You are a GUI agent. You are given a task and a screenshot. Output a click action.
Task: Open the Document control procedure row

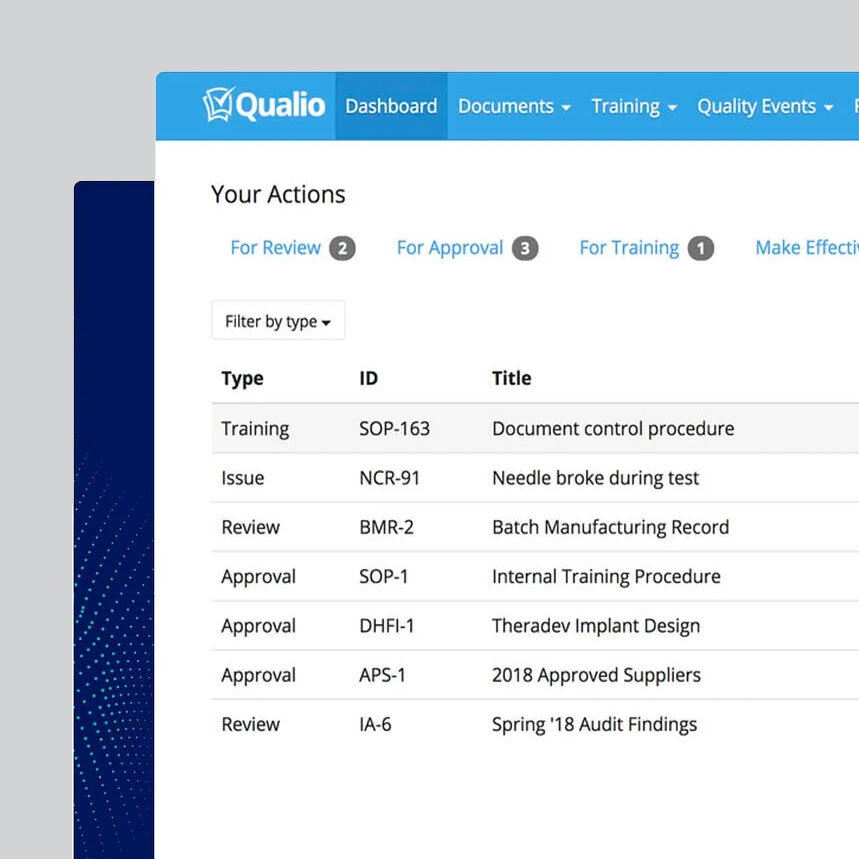(x=612, y=429)
